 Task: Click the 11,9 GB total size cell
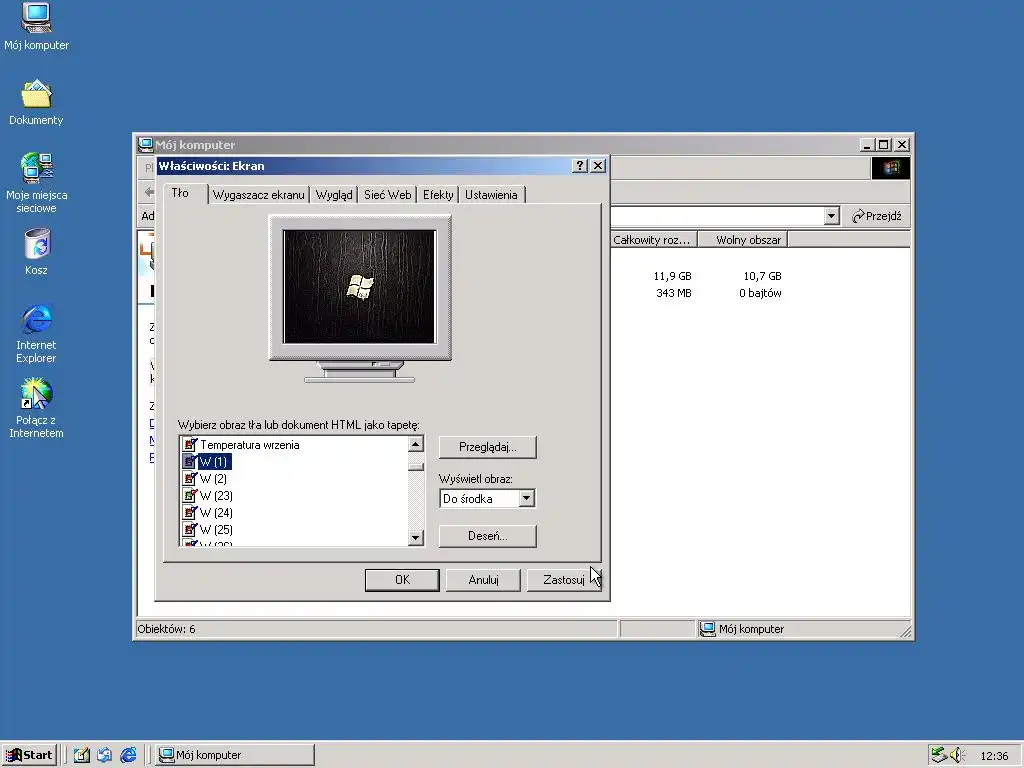672,276
